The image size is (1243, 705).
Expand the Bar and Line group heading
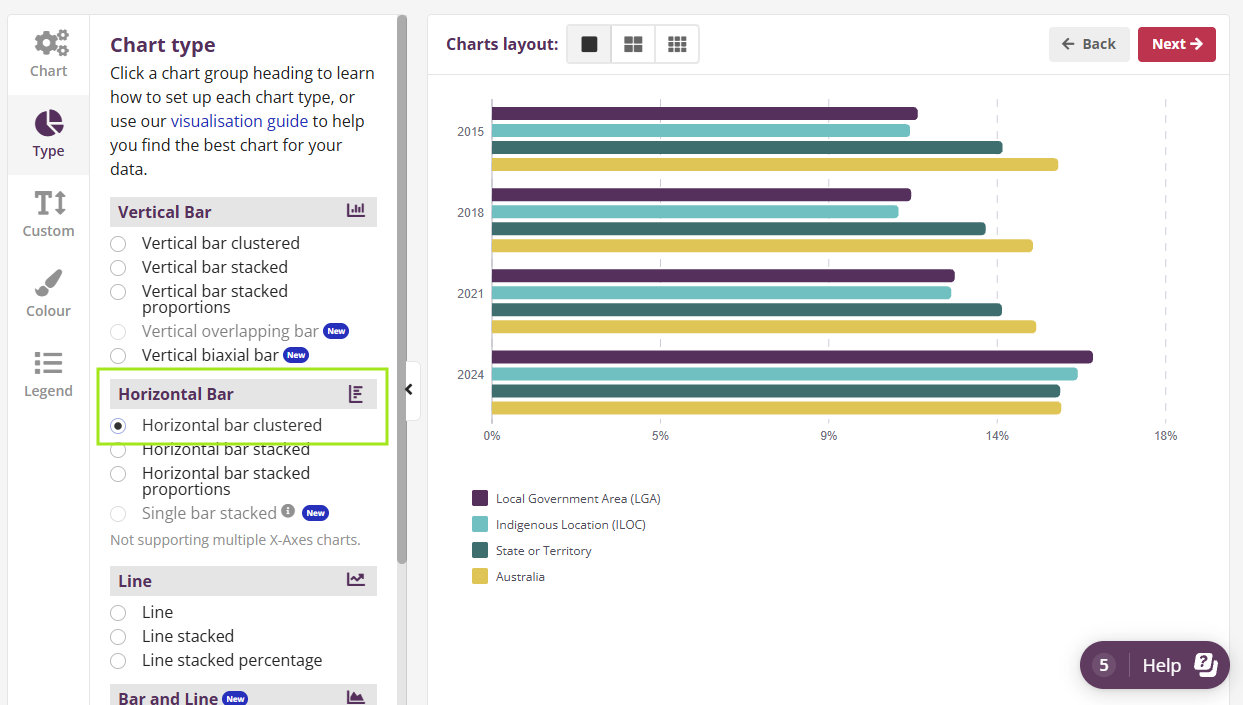pyautogui.click(x=243, y=697)
